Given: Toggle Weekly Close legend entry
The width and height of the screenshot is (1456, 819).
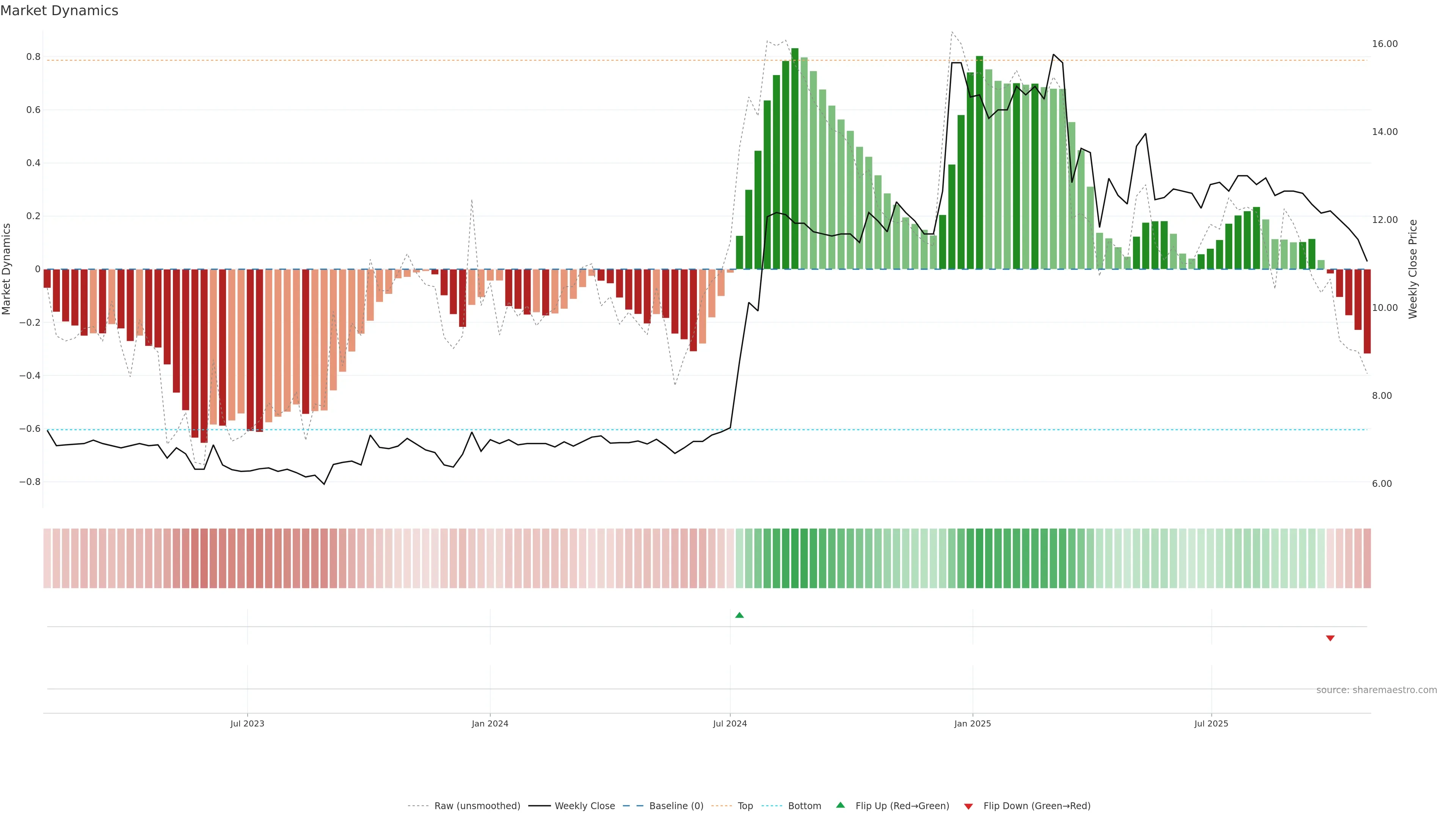Looking at the screenshot, I should click(584, 805).
